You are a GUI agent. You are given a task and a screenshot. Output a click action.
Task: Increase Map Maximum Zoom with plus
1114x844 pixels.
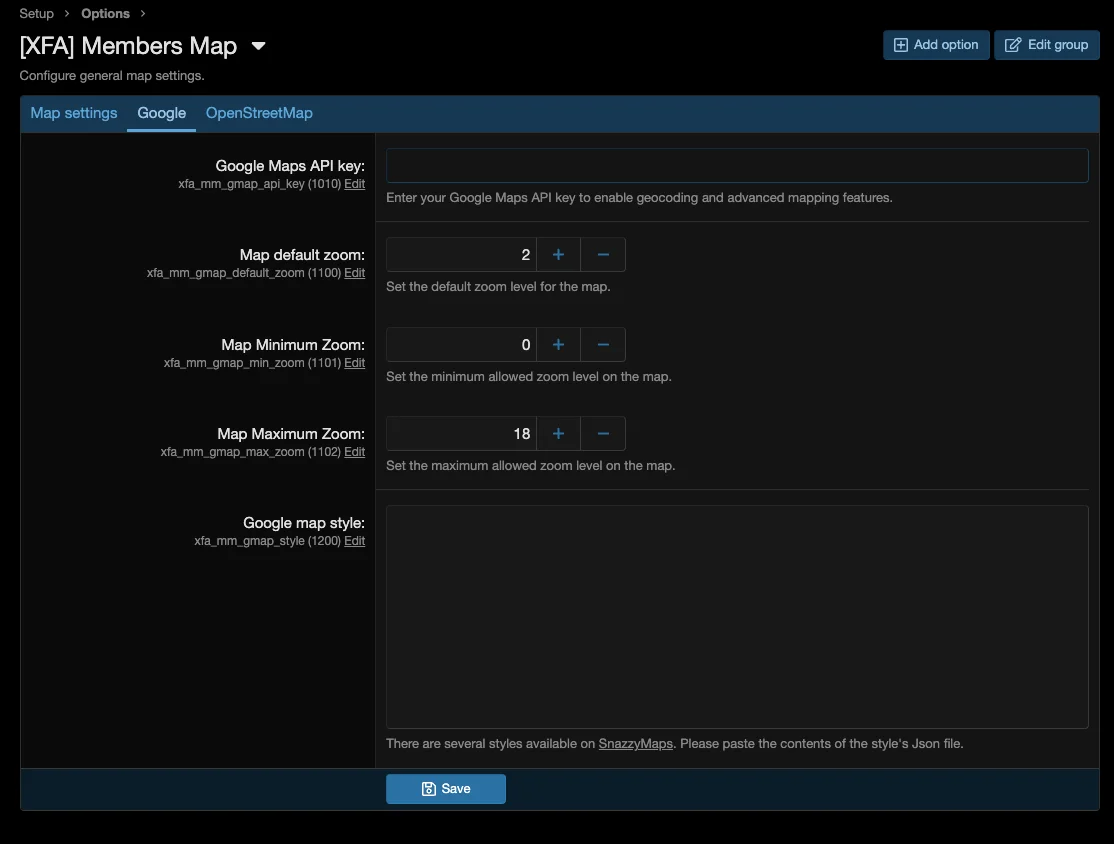[x=558, y=433]
